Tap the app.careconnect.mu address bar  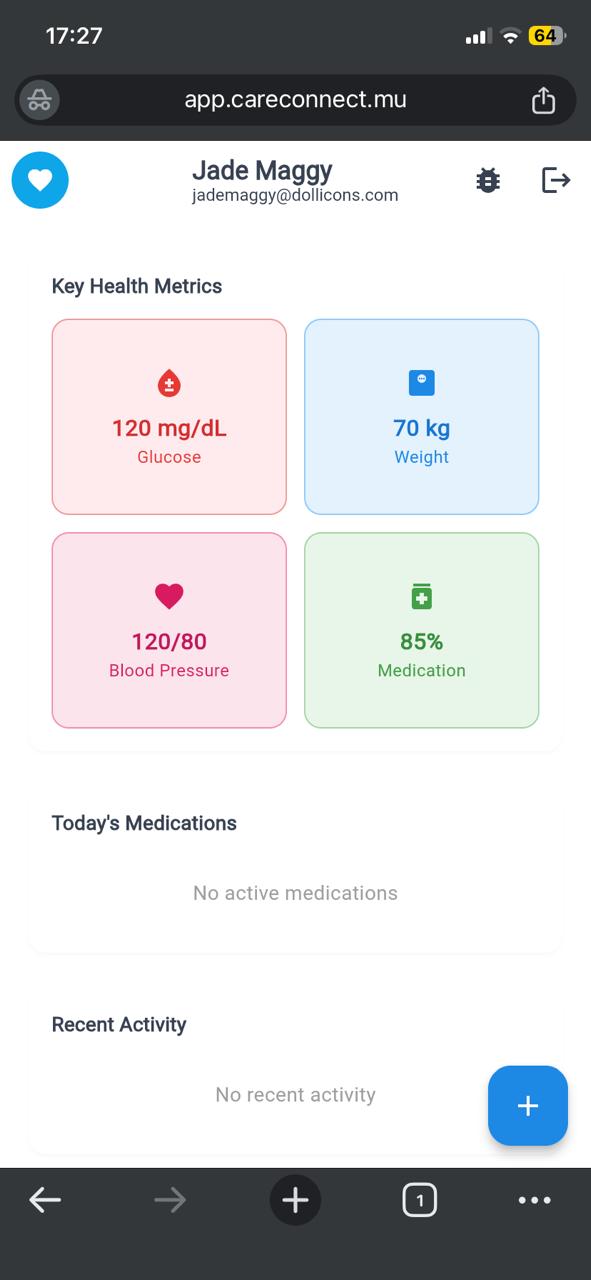(295, 99)
